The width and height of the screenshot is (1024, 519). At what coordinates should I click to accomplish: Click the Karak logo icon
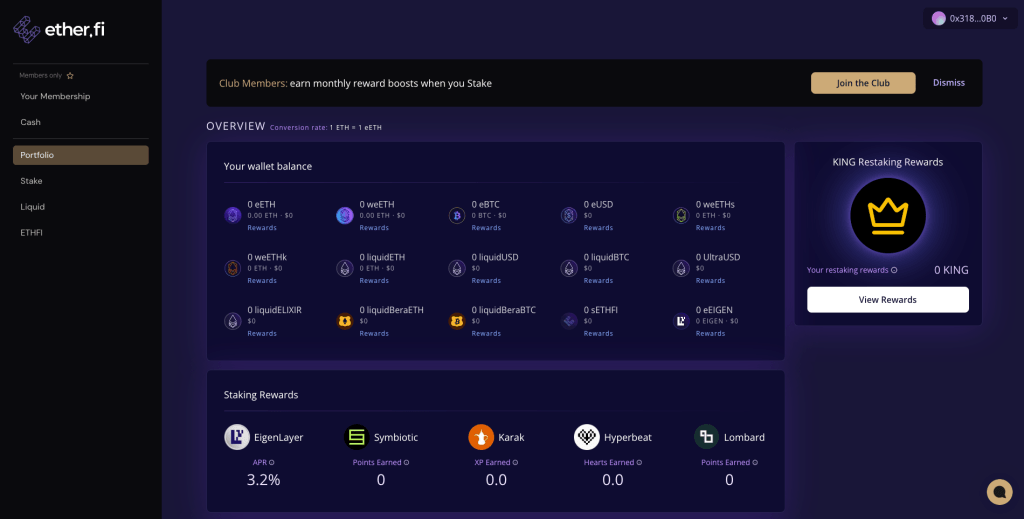click(481, 437)
